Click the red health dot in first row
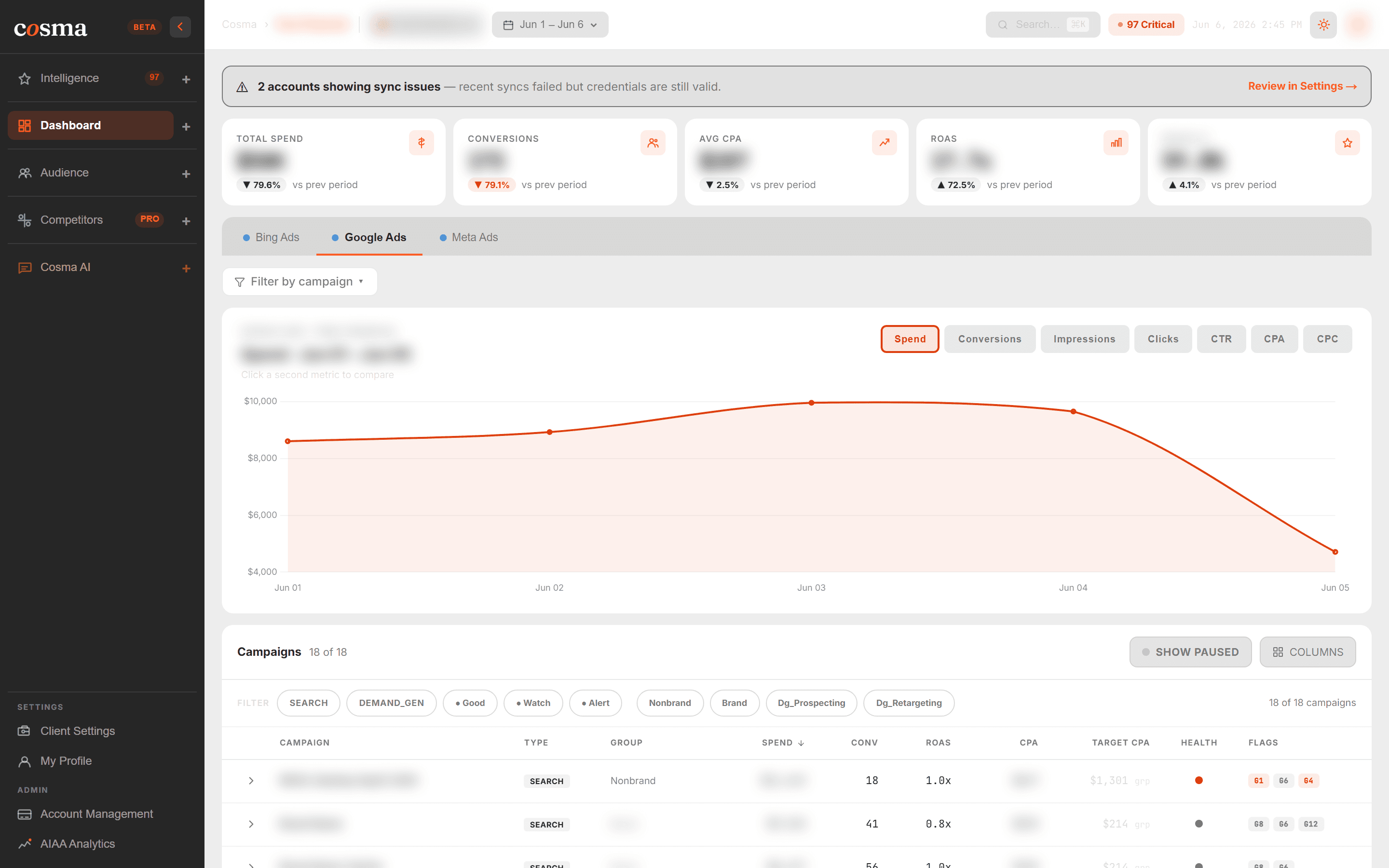The height and width of the screenshot is (868, 1389). (1198, 781)
